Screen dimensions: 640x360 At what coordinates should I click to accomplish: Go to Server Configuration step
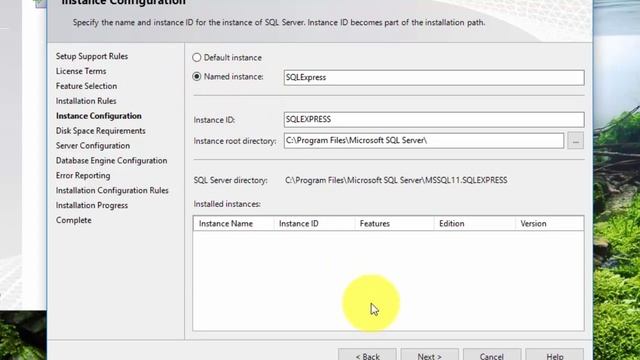(x=93, y=146)
